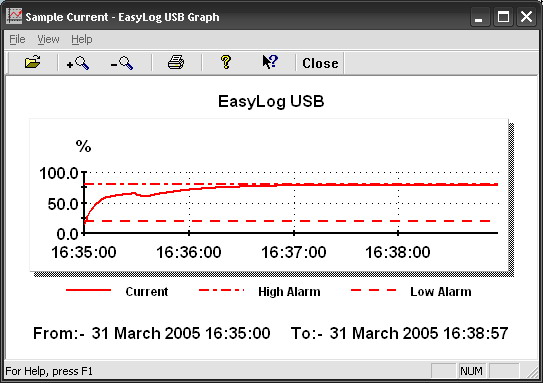Click the 16:37:00 time axis label

point(294,252)
